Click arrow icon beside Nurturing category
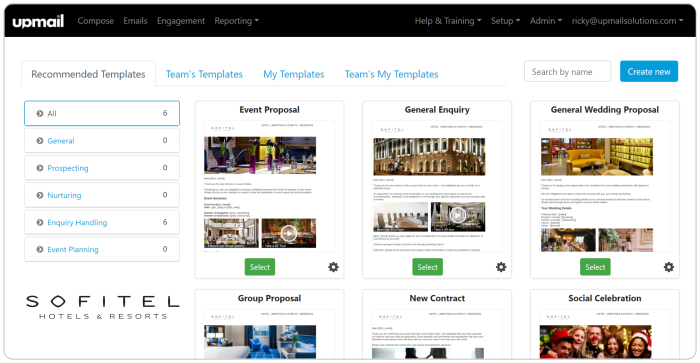This screenshot has height=363, width=700. [40, 195]
